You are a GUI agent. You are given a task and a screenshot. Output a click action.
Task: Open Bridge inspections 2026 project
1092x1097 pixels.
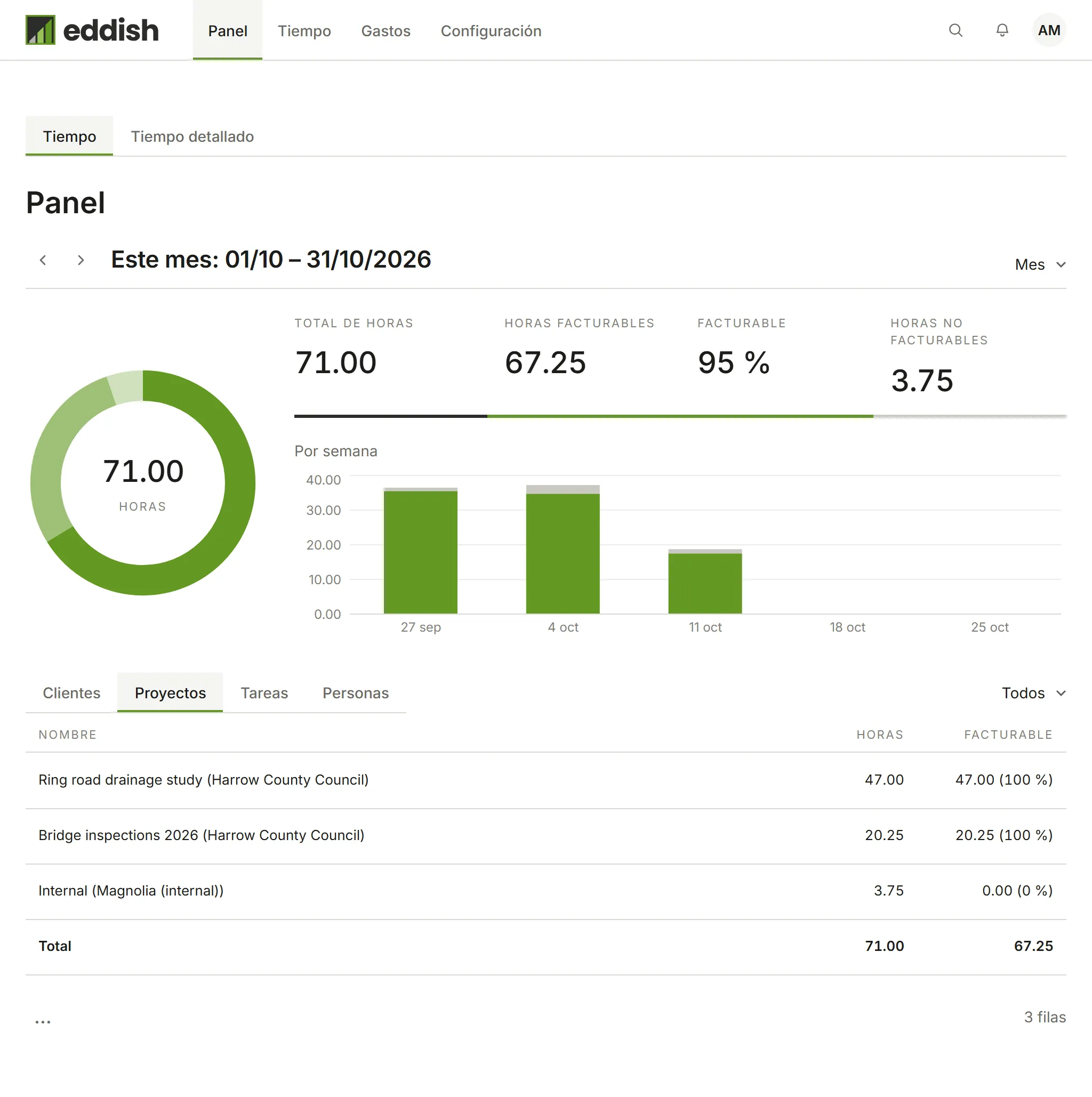click(202, 835)
